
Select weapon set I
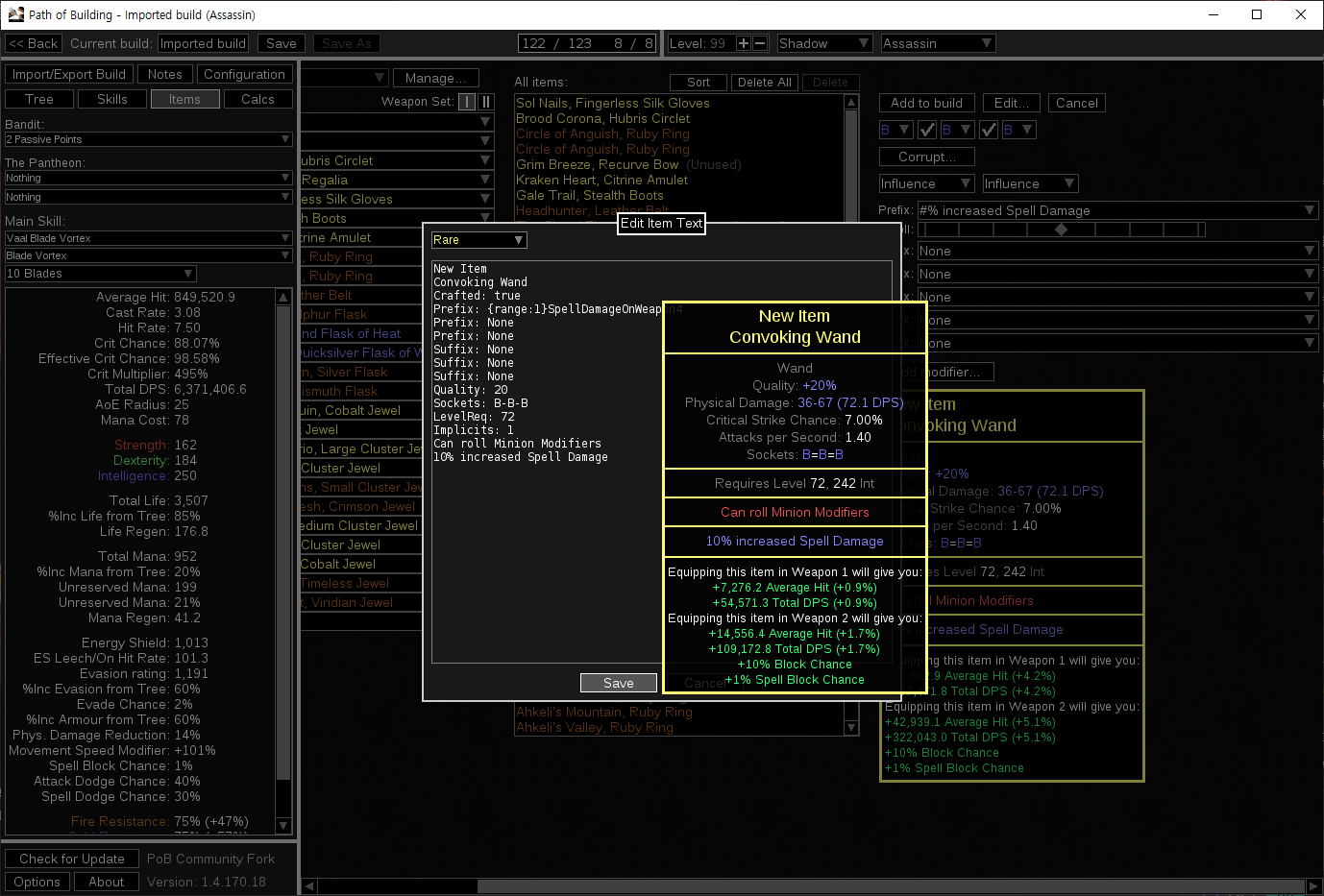(x=467, y=102)
